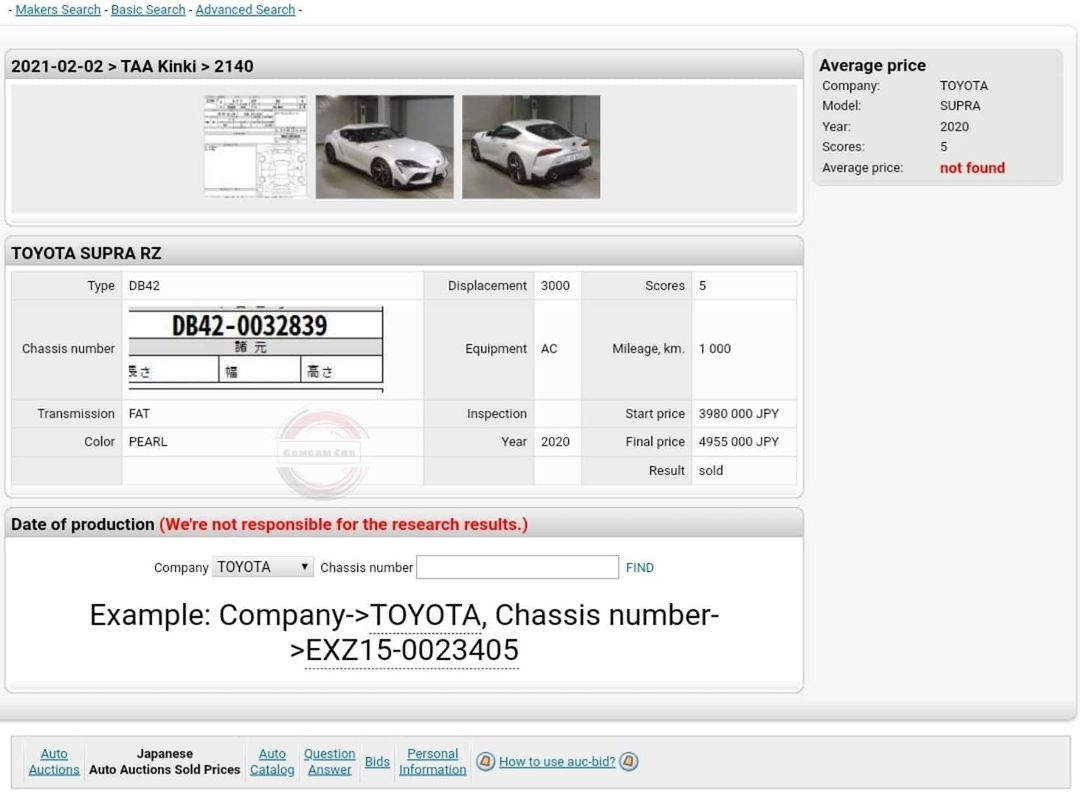Viewport: 1080px width, 797px height.
Task: View the rear-side white Supra photo
Action: (x=531, y=147)
